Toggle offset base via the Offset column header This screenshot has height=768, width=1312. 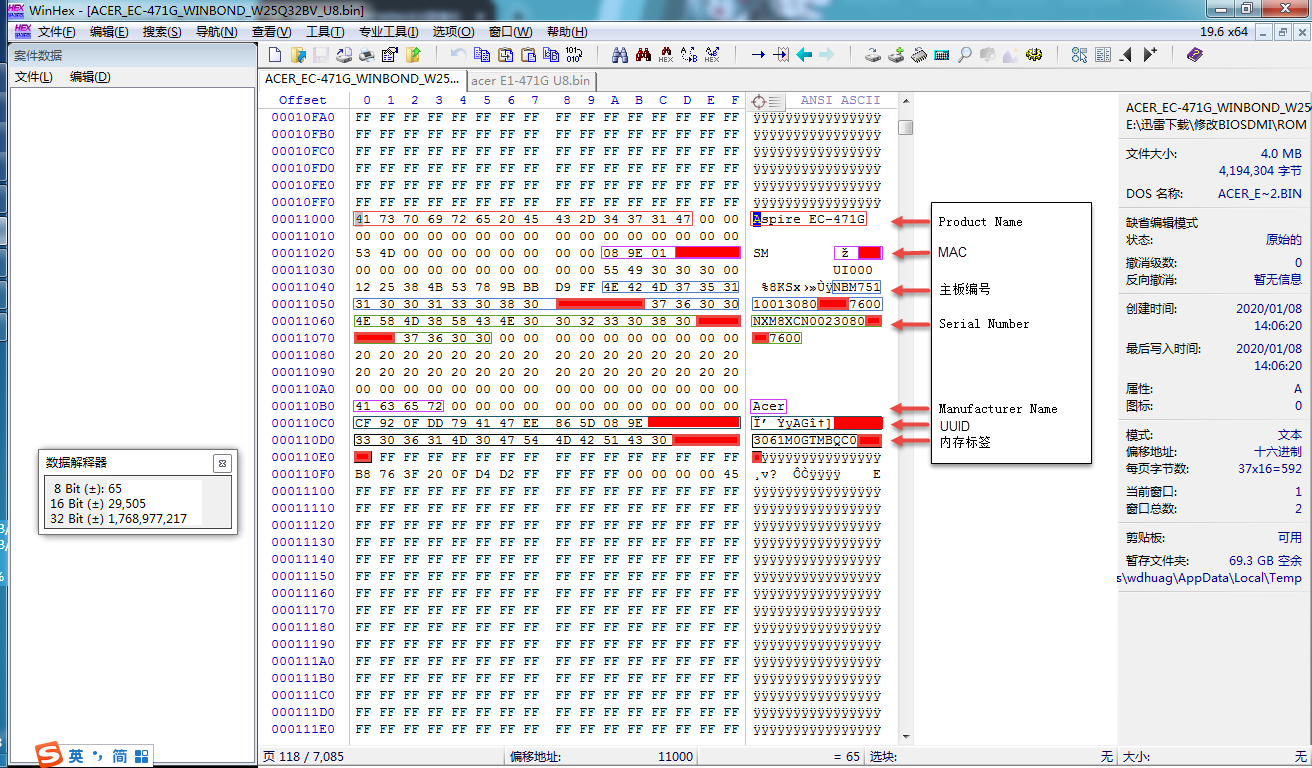[x=303, y=99]
